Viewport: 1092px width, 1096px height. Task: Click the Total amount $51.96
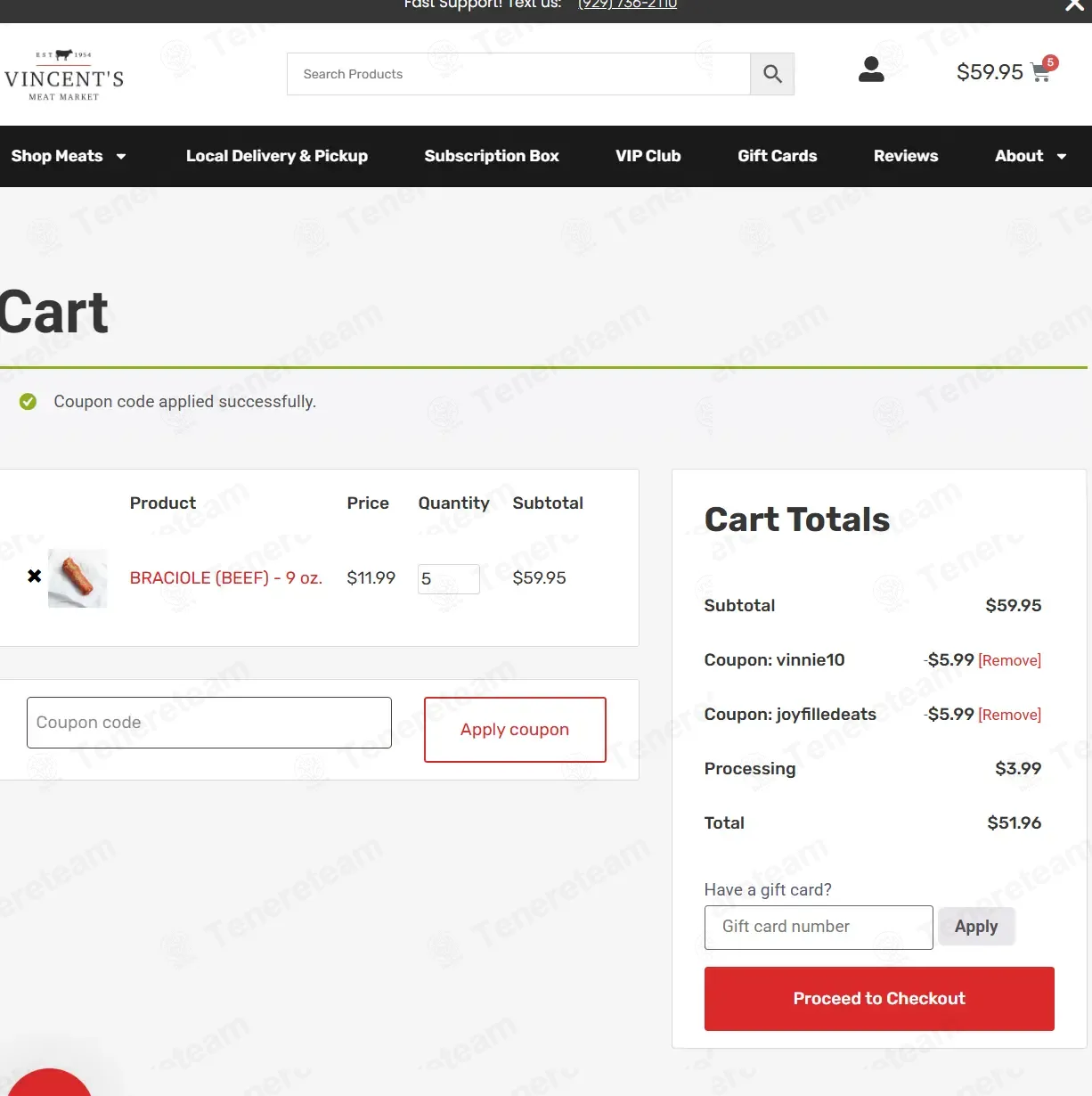click(1014, 823)
